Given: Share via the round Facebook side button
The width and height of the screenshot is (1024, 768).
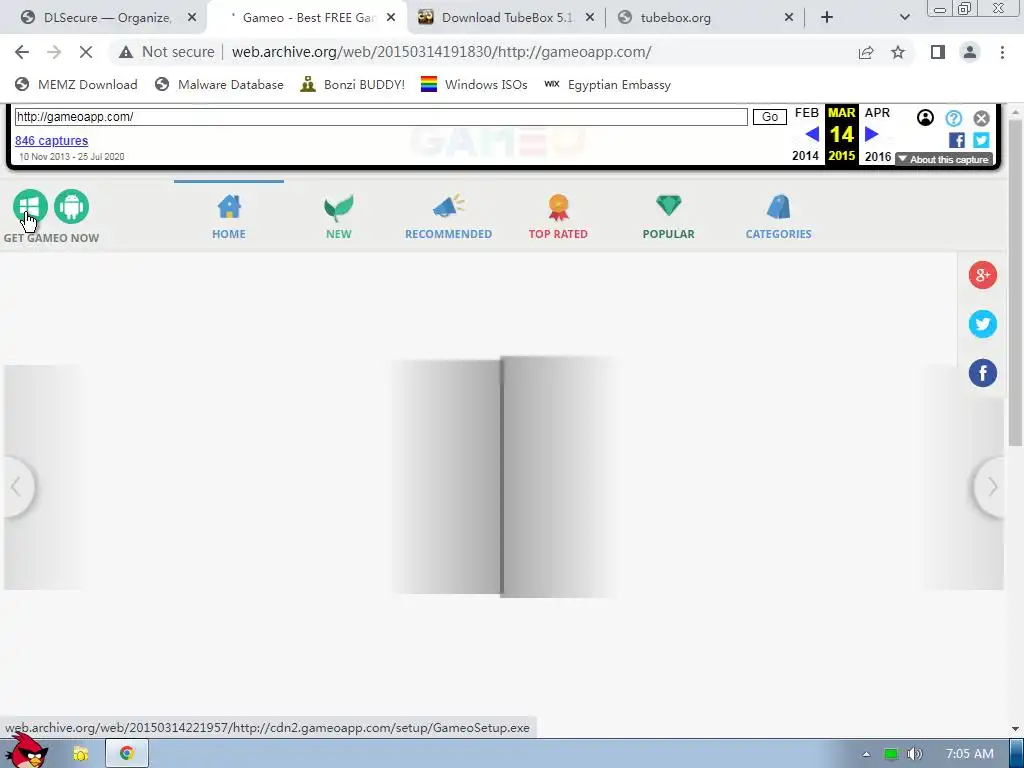Looking at the screenshot, I should tap(983, 373).
